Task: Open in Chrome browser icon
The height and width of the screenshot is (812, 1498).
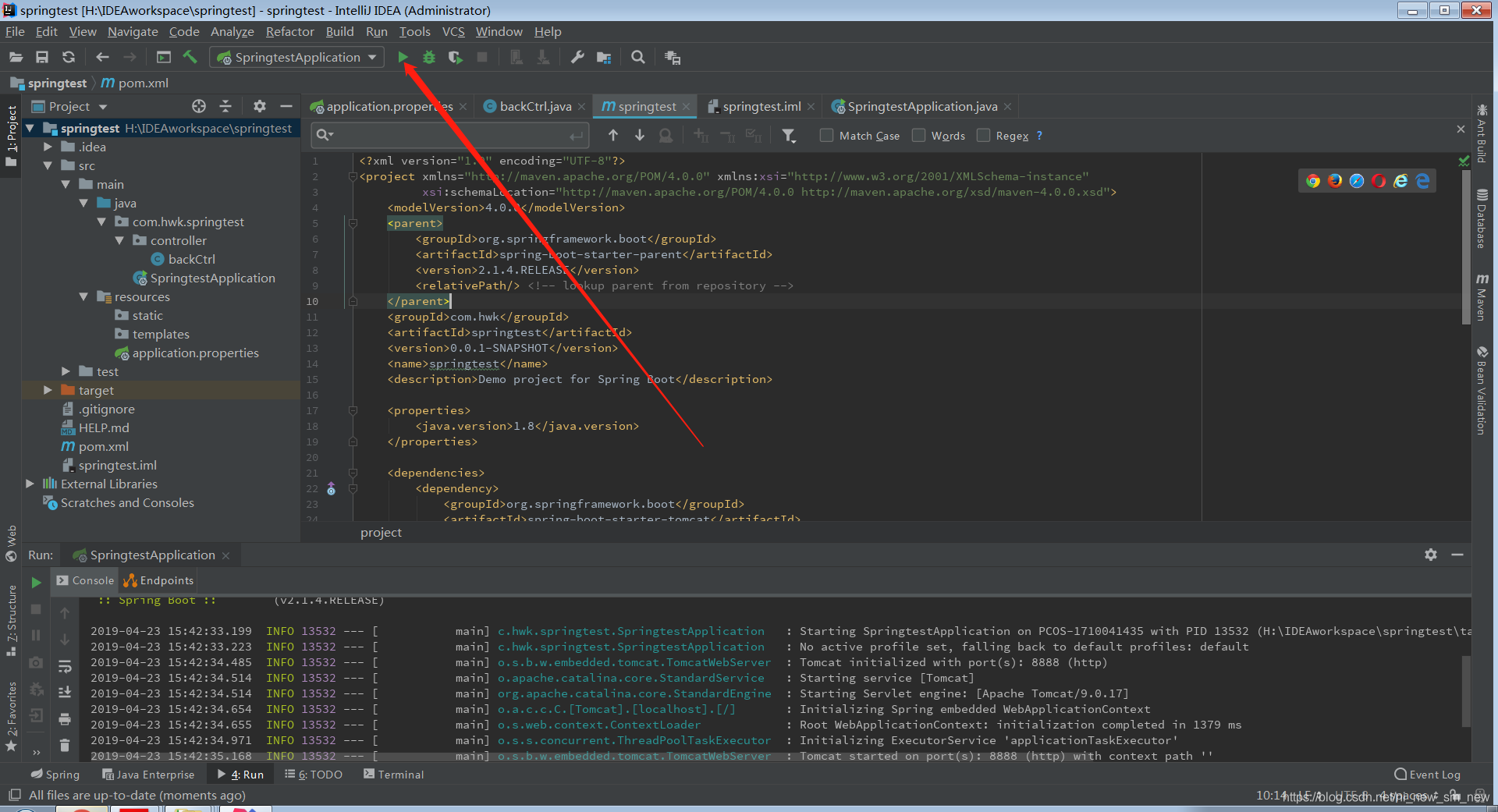Action: coord(1313,181)
